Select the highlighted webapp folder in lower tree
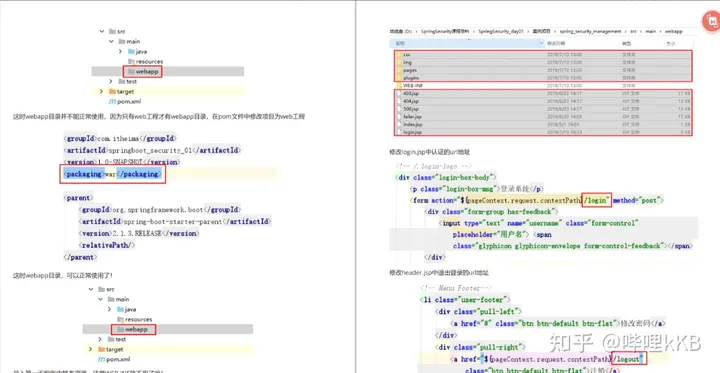Screen dimensions: 720x373 coord(133,329)
